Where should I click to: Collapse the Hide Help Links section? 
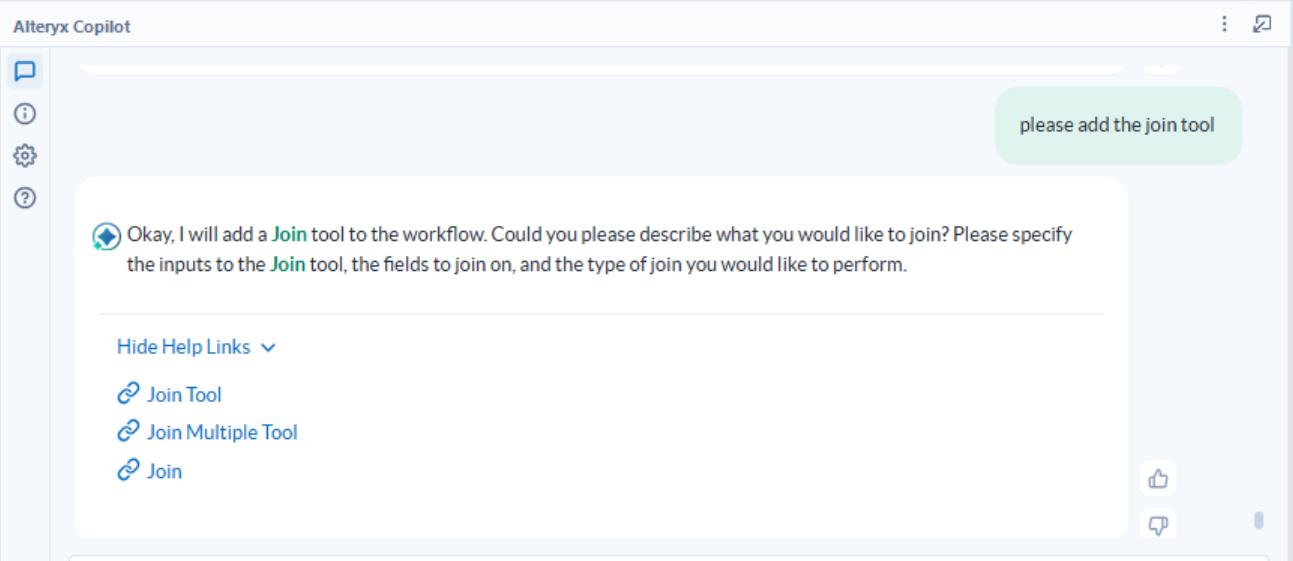tap(196, 347)
